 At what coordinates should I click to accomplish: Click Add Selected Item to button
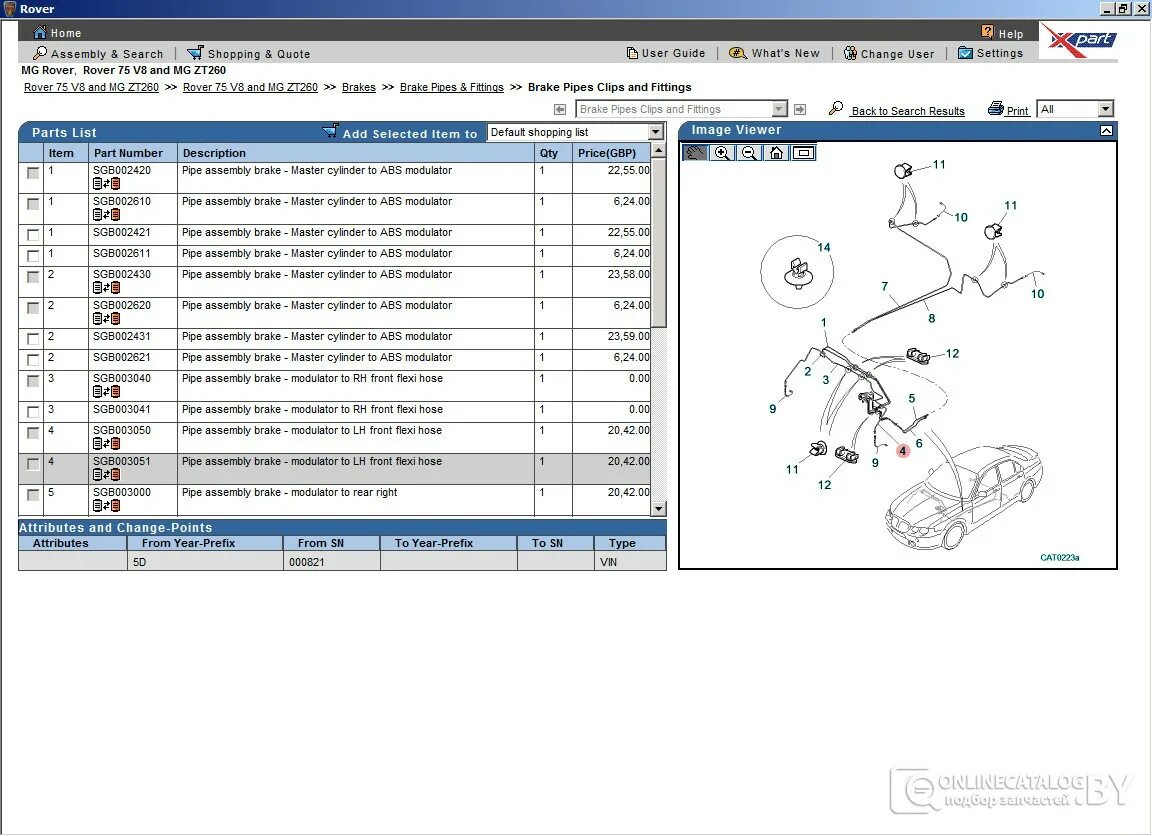click(x=409, y=134)
